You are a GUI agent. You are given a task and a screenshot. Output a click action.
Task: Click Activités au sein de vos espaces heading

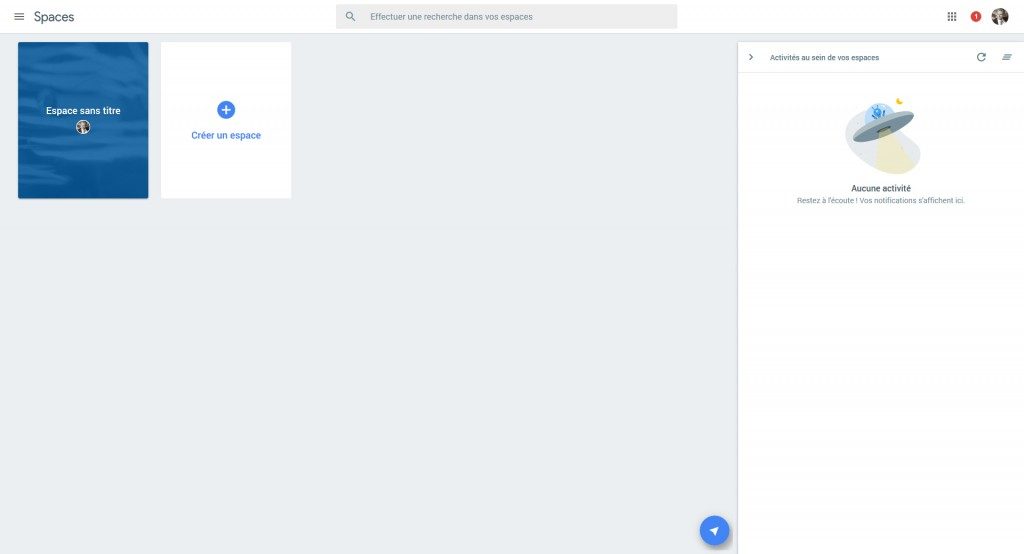pos(824,57)
